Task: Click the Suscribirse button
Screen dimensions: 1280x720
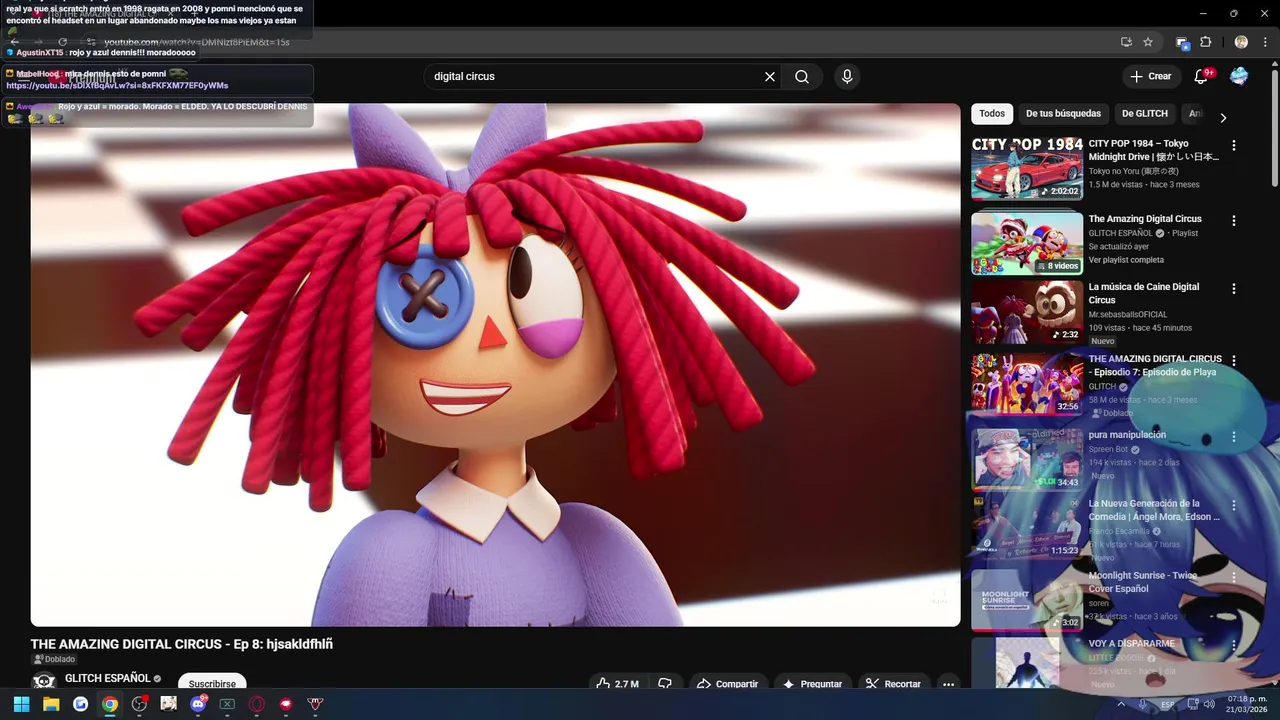Action: tap(212, 683)
